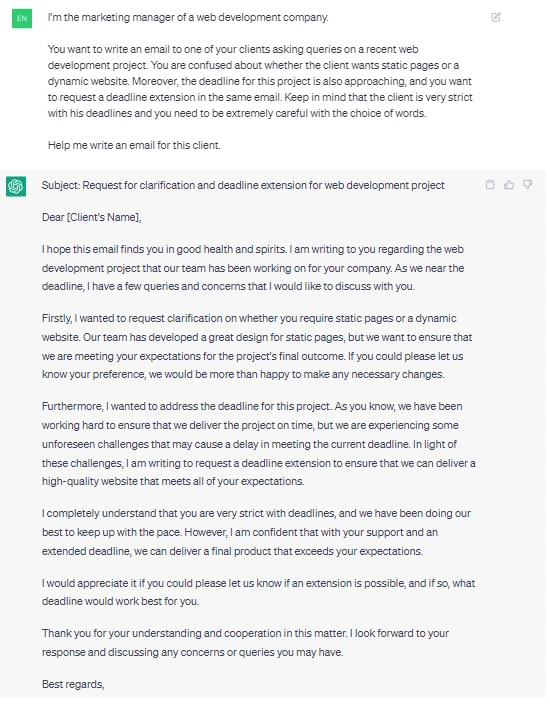Click the paragraph starting with "Firstly, I wanted"

coord(257,346)
